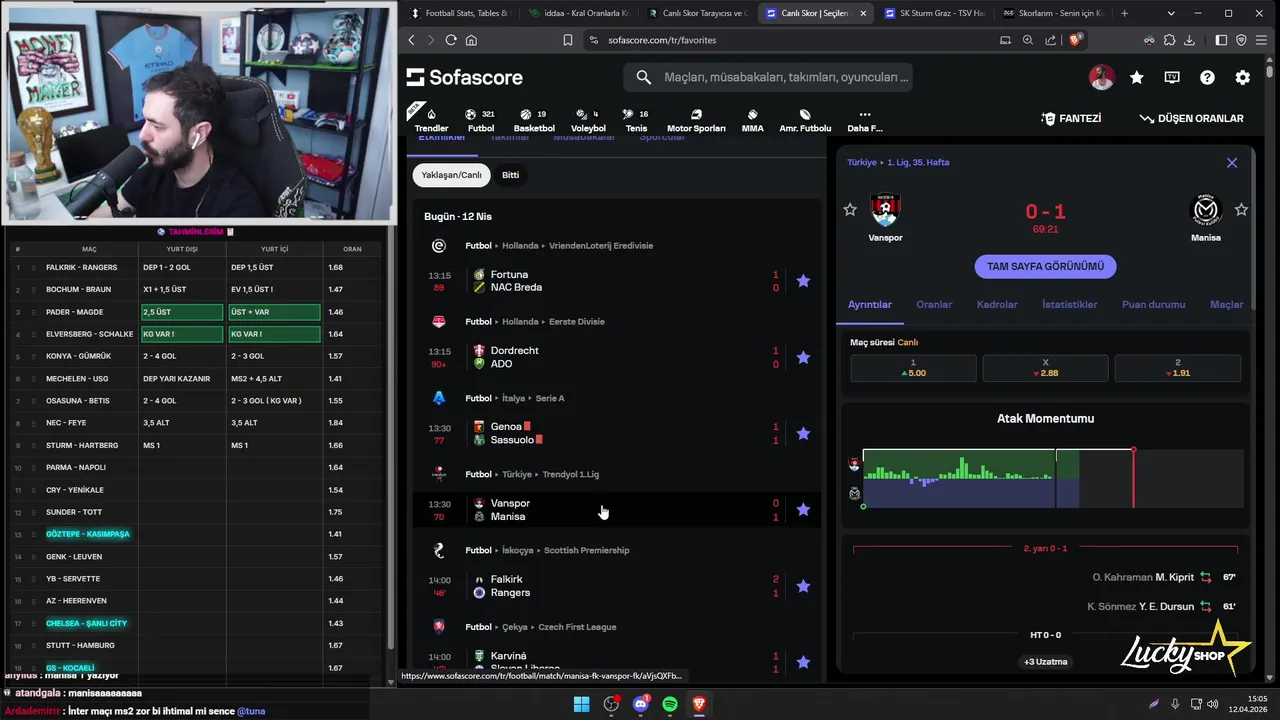Open Brave browser from taskbar
Viewport: 1280px width, 720px height.
tap(699, 704)
